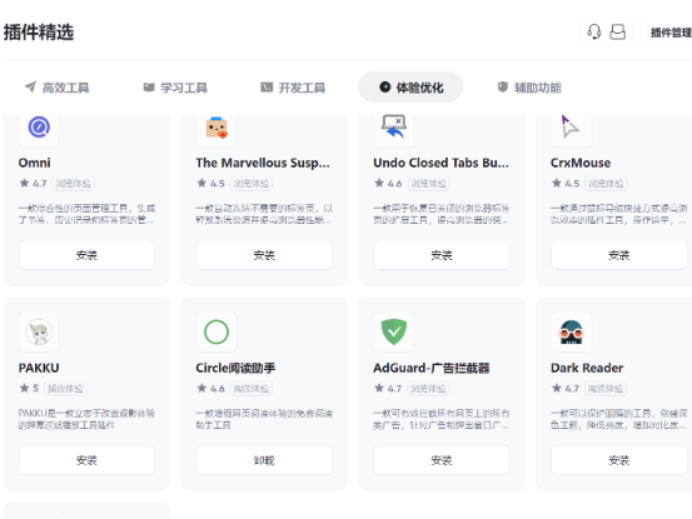692x519 pixels.
Task: Click the Undo Closed Tabs Button icon
Action: coord(394,128)
